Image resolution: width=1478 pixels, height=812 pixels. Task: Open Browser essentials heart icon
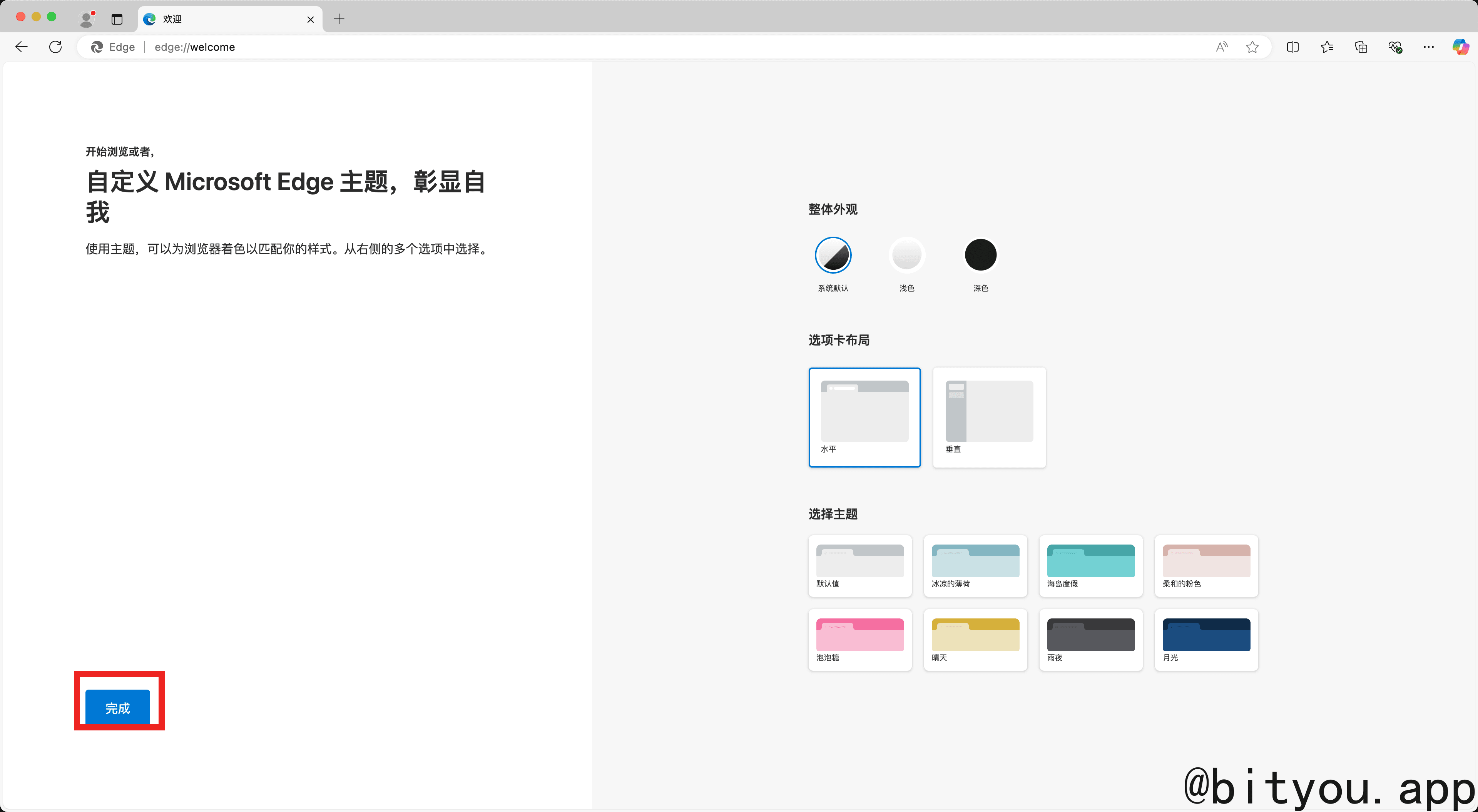1395,47
